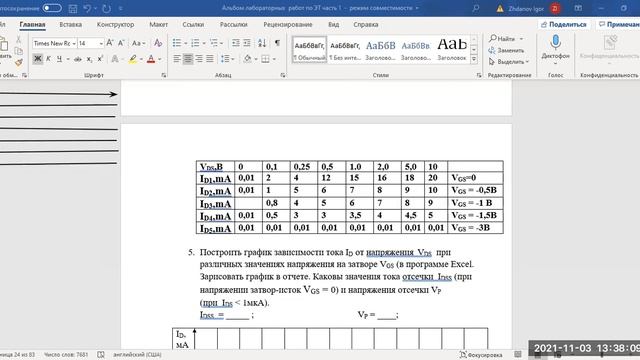Open the Конструктор tab
The height and width of the screenshot is (360, 640).
click(x=116, y=24)
